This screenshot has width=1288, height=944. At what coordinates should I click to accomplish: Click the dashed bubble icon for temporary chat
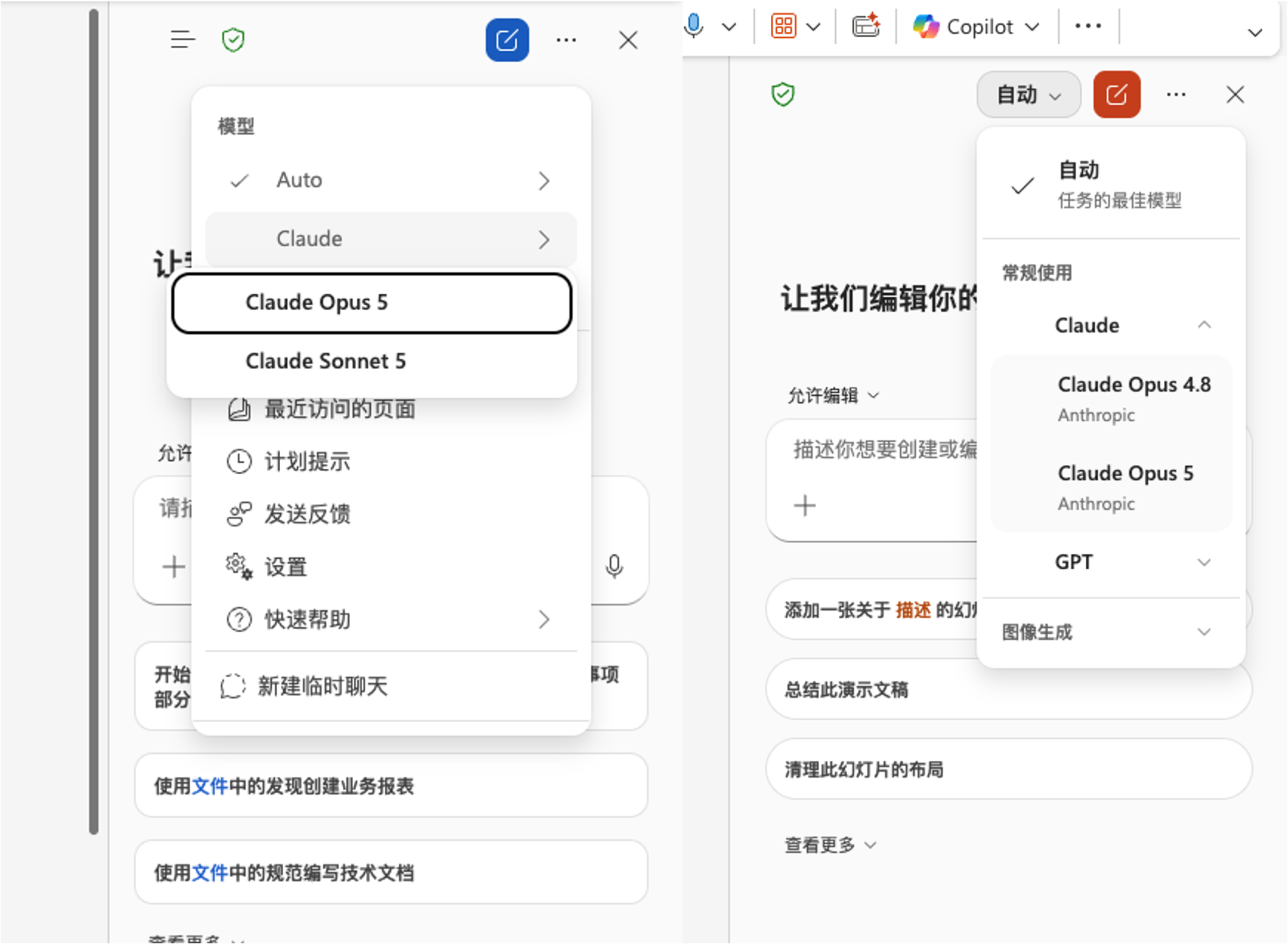pos(232,686)
